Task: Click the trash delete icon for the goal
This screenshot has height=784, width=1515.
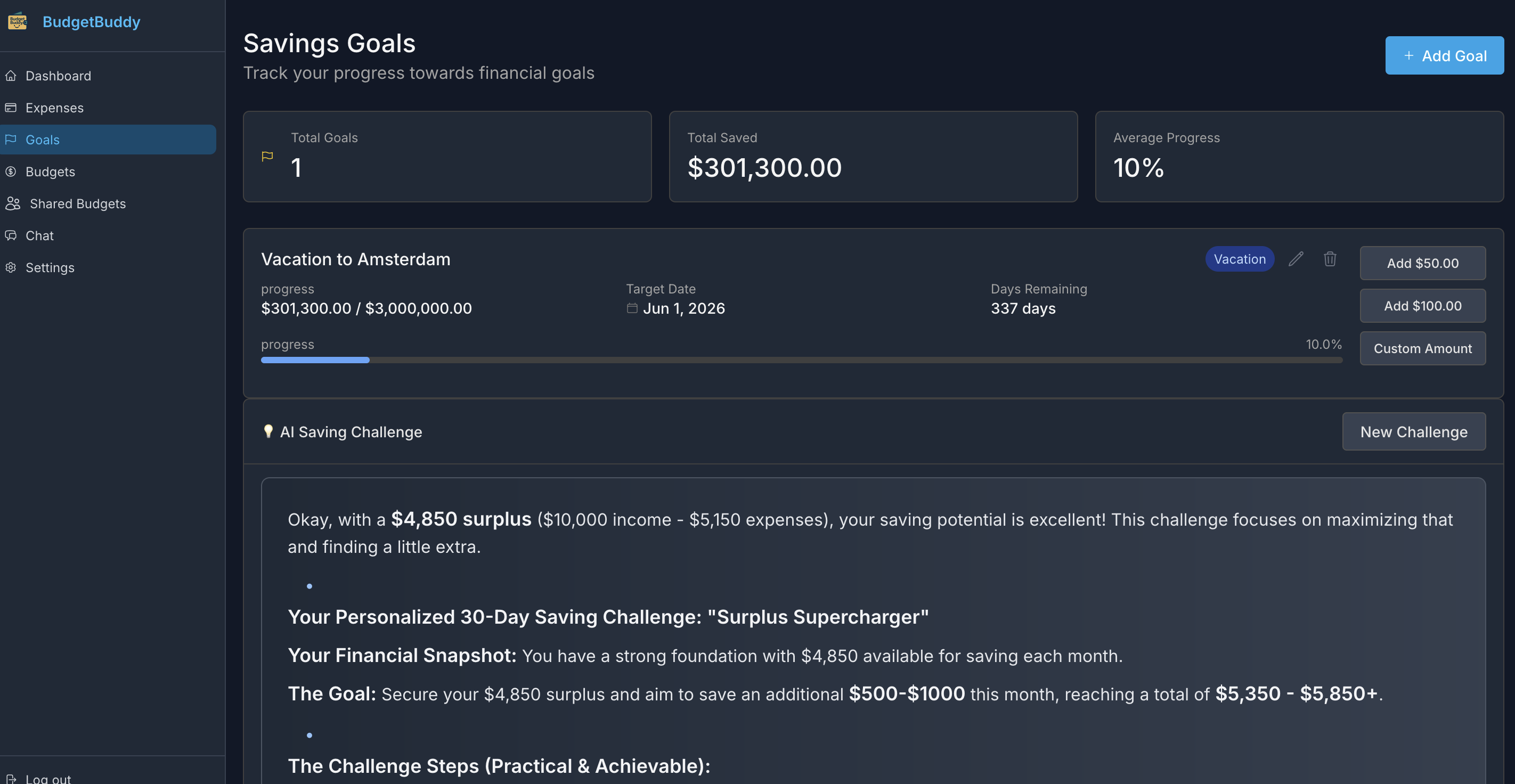Action: [1330, 259]
